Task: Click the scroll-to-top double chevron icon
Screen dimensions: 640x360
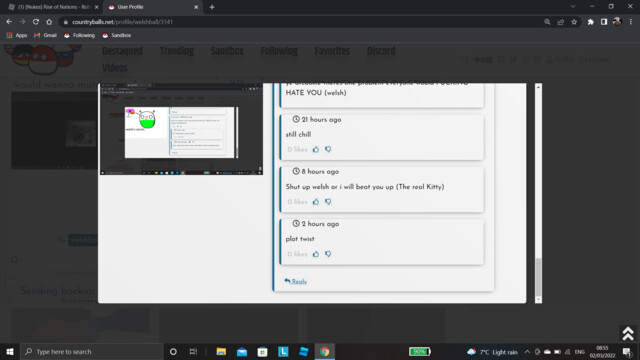Action: 628,333
